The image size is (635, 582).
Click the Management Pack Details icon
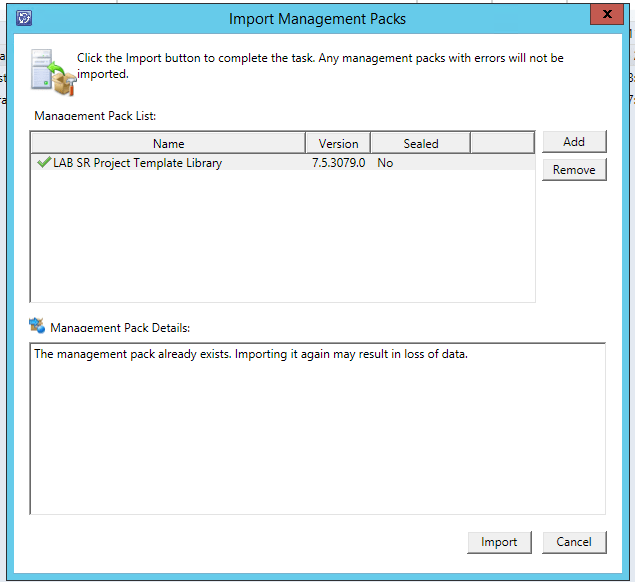pos(38,325)
